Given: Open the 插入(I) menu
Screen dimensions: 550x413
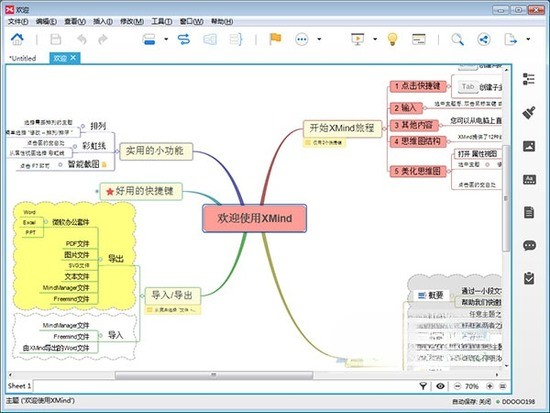Looking at the screenshot, I should click(x=103, y=21).
